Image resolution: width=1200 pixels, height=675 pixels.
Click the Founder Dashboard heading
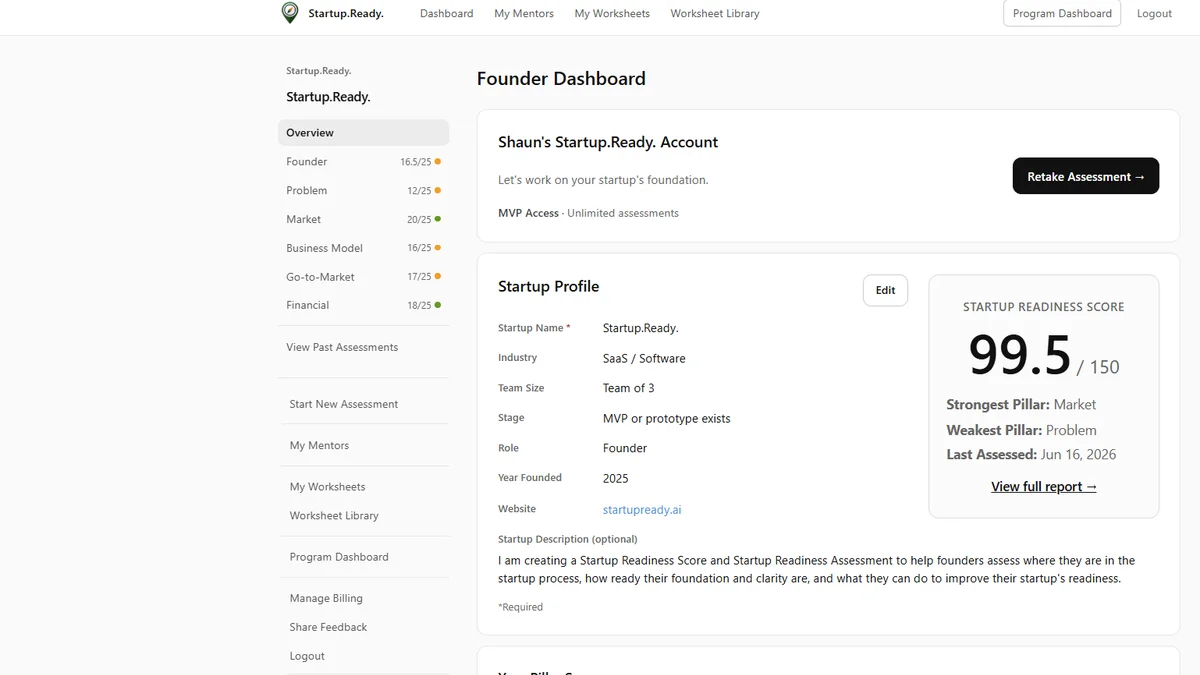tap(561, 79)
